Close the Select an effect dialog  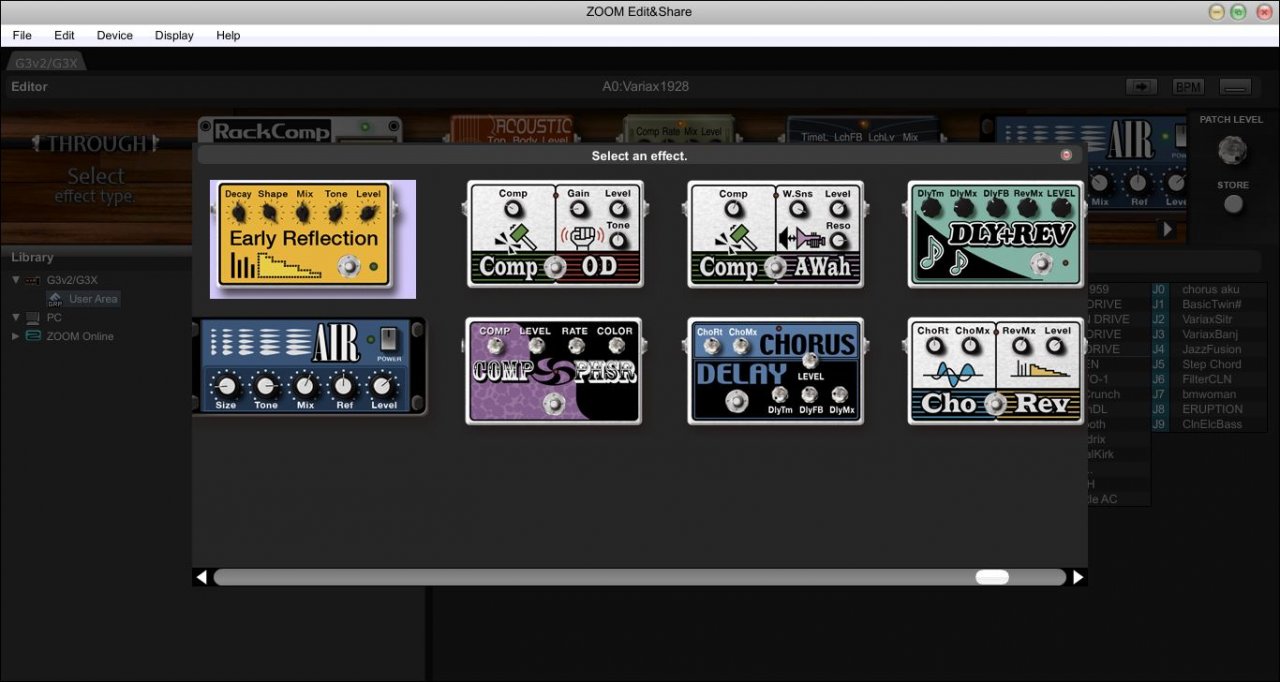(x=1066, y=155)
